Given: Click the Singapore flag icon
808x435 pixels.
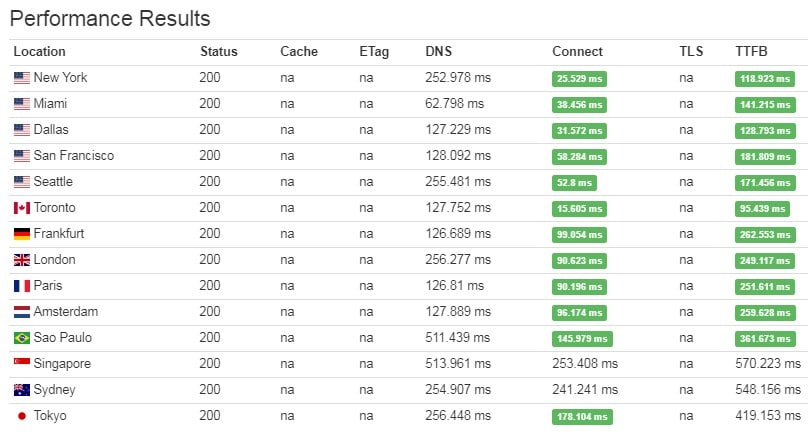Looking at the screenshot, I should pyautogui.click(x=22, y=363).
